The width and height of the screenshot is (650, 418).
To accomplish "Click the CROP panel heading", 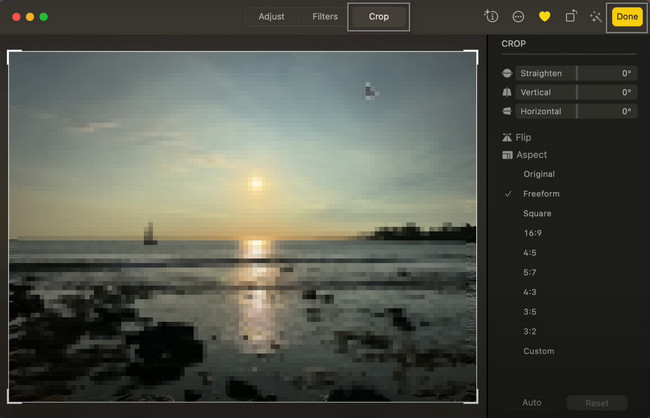I will coord(514,44).
